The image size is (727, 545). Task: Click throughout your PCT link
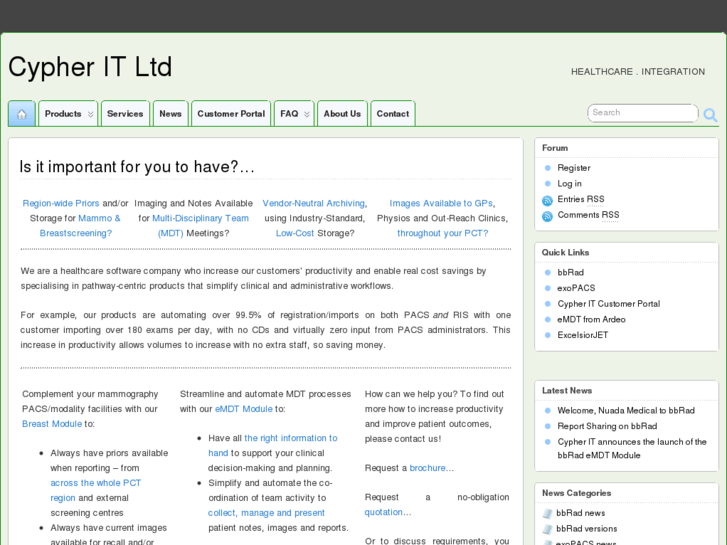click(x=442, y=233)
